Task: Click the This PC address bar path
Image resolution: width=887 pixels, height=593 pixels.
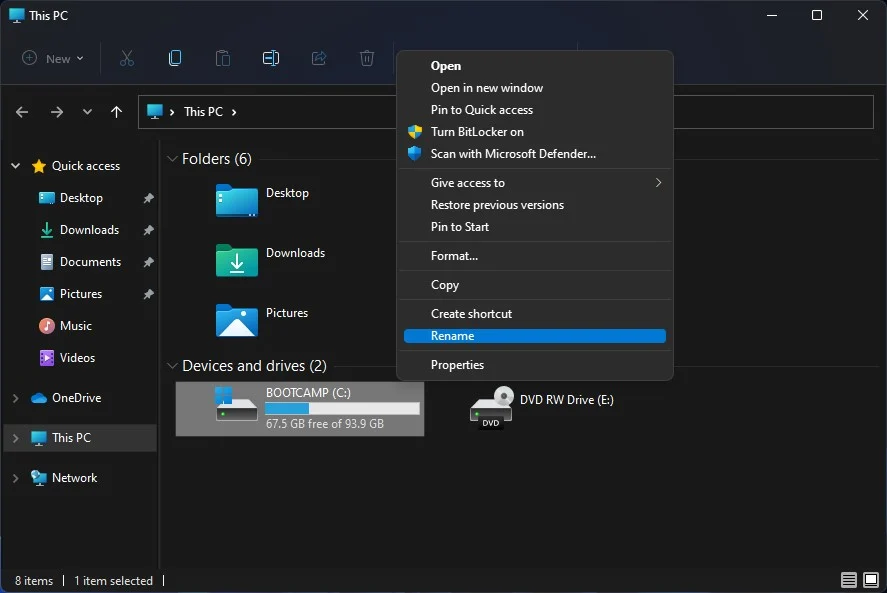Action: pos(203,112)
